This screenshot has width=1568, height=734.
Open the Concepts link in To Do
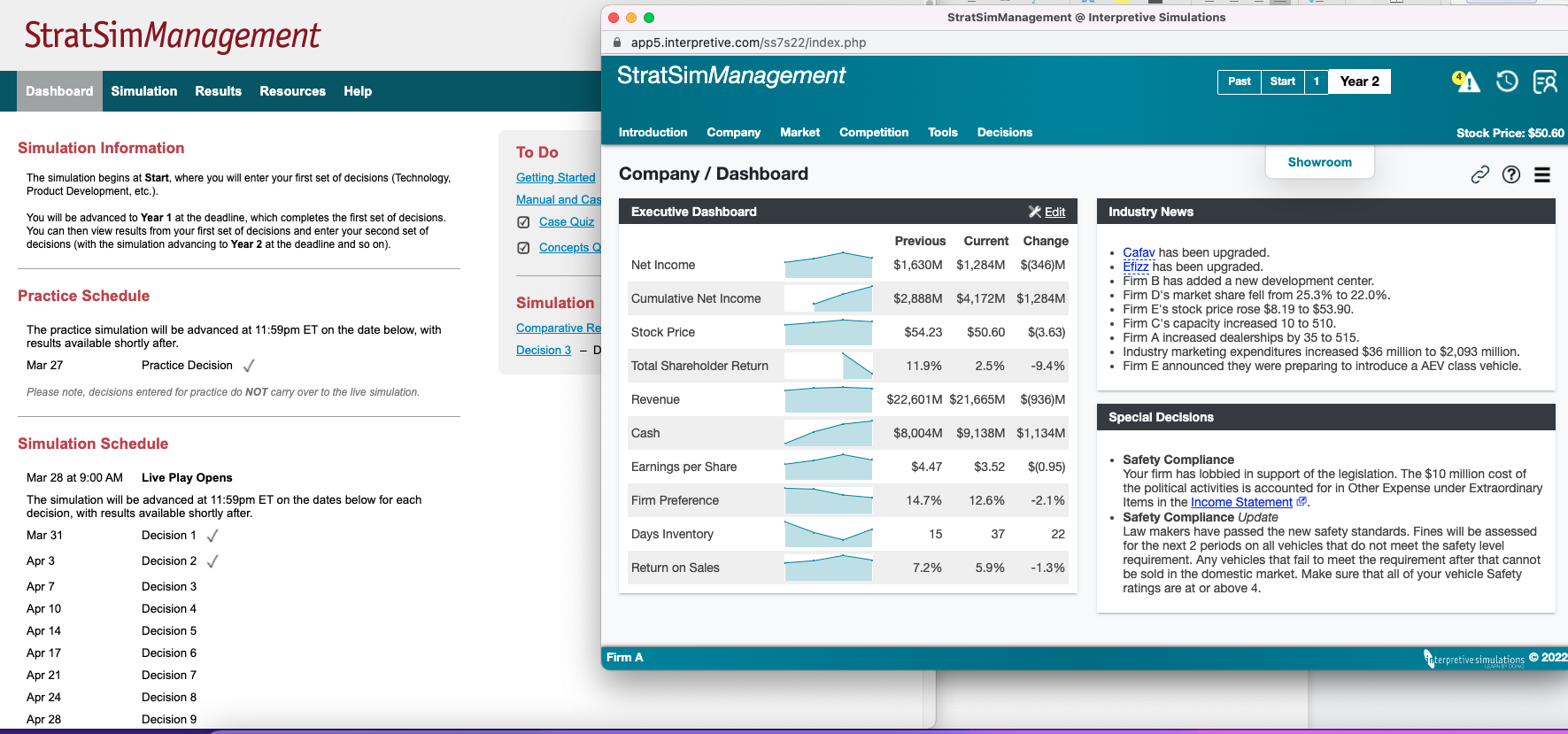(570, 247)
